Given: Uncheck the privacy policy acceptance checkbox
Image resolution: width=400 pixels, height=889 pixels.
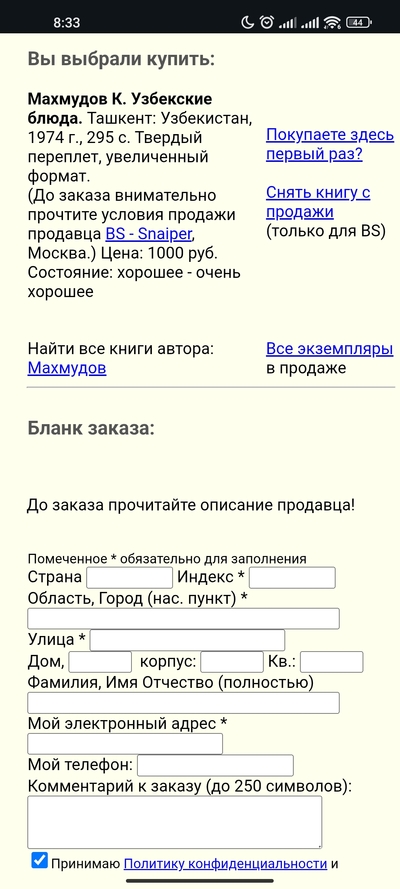Looking at the screenshot, I should 39,861.
